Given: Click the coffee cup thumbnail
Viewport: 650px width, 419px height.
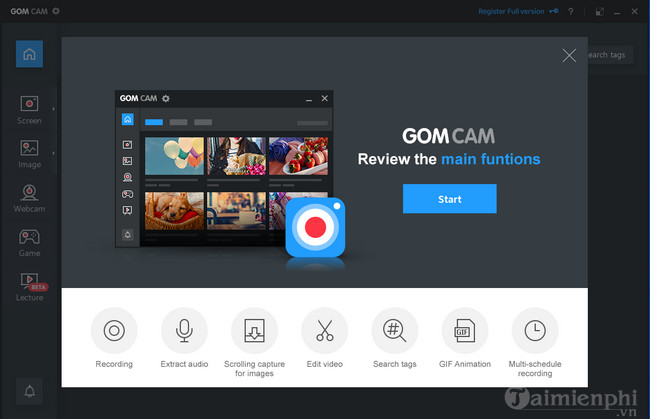Looking at the screenshot, I should [236, 211].
